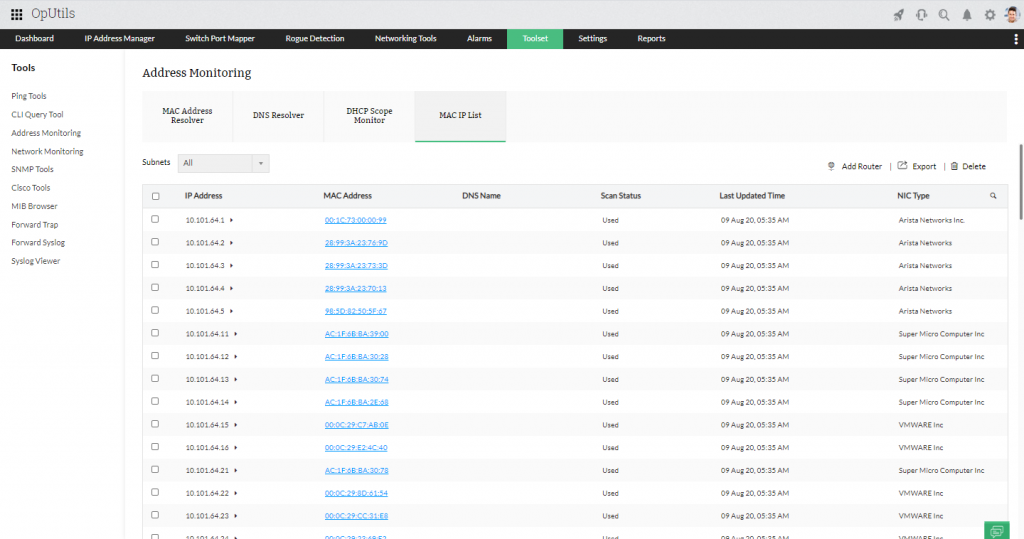Open MAC address link 00:1C:73:00:00:99

pyautogui.click(x=356, y=220)
